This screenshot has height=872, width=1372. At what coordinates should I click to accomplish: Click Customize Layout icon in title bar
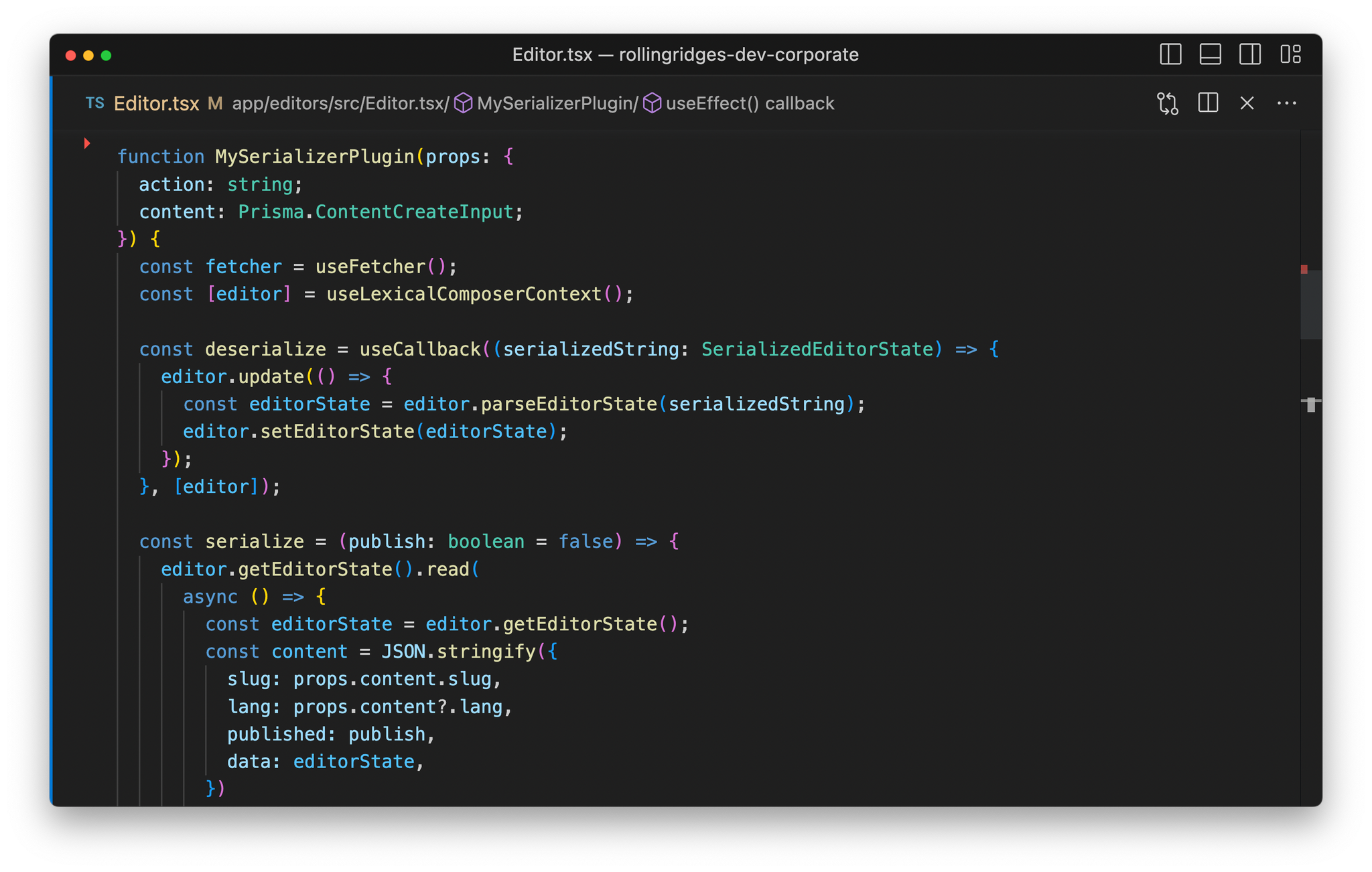[x=1291, y=54]
